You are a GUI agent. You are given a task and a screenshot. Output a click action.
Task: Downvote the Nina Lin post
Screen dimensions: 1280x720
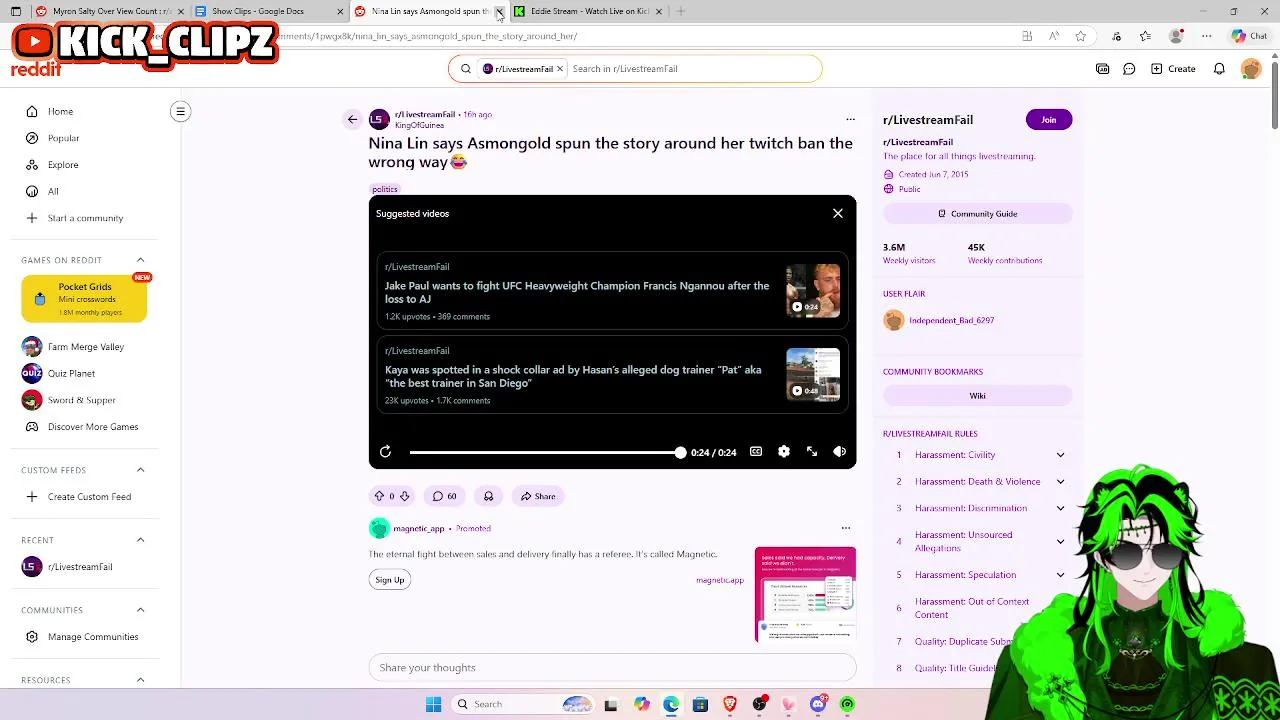(404, 496)
